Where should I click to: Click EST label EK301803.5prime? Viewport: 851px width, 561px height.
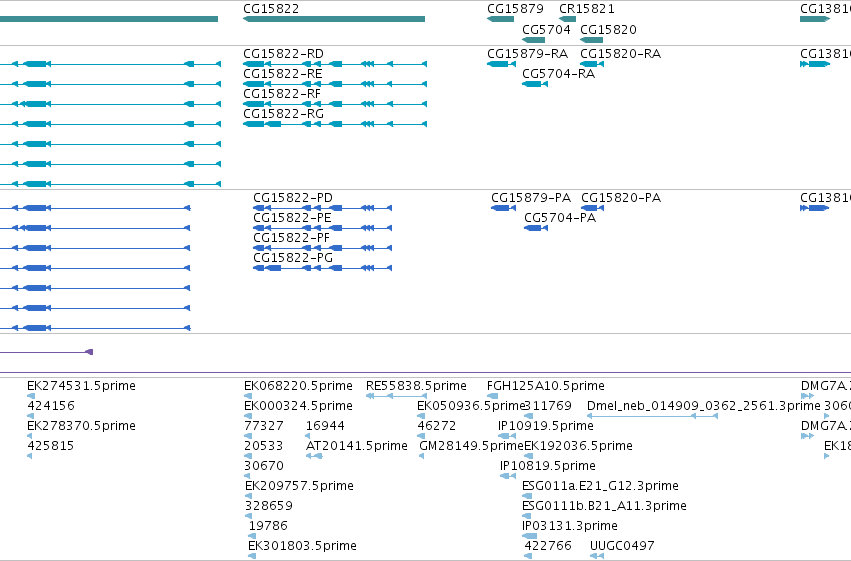(x=302, y=546)
